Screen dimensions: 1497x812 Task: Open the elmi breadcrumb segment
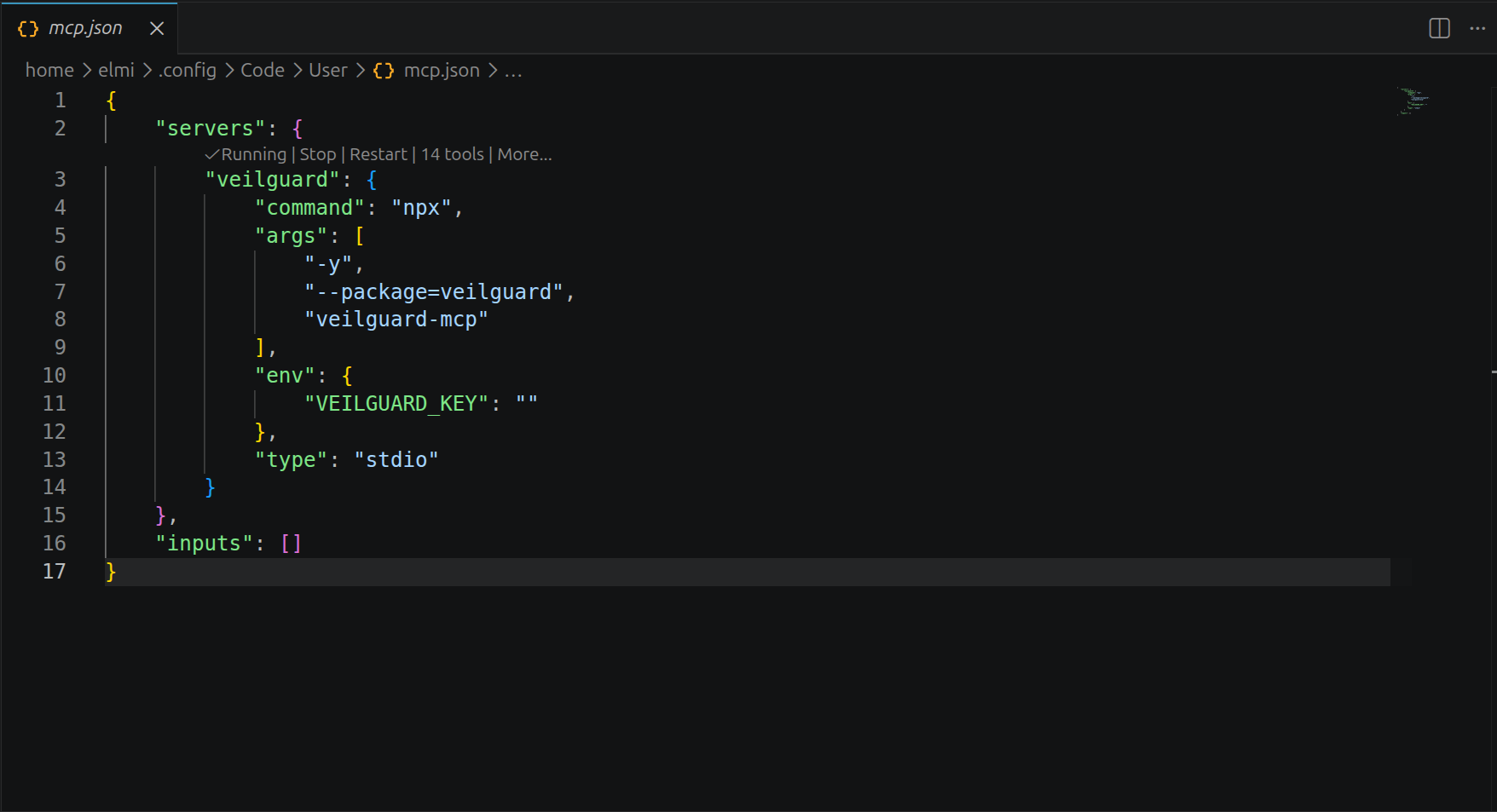point(116,70)
